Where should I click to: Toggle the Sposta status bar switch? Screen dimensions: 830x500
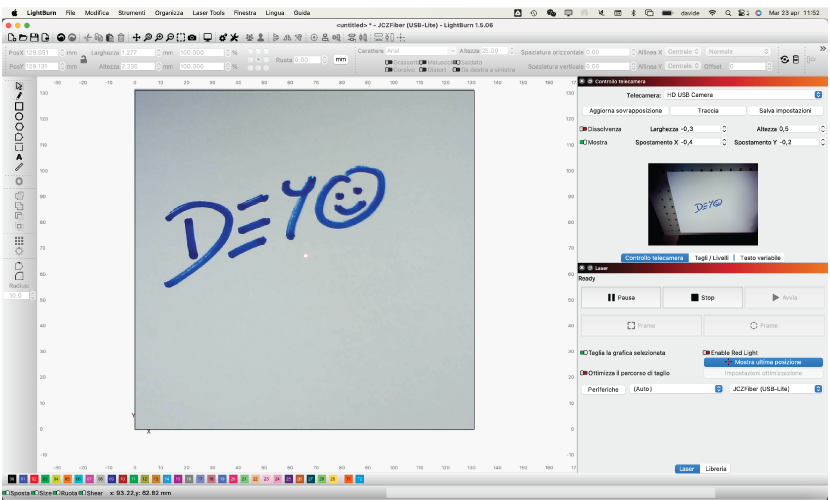tap(6, 493)
